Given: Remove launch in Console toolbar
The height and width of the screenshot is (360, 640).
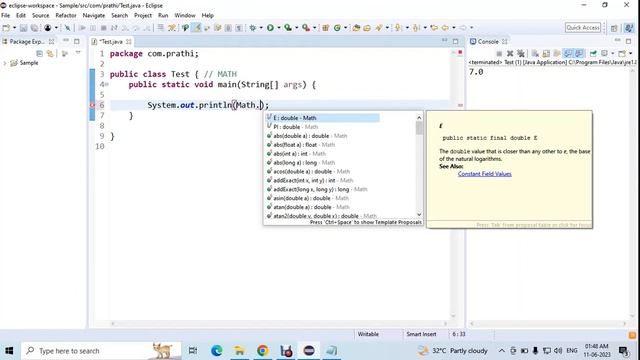Looking at the screenshot, I should 510,53.
